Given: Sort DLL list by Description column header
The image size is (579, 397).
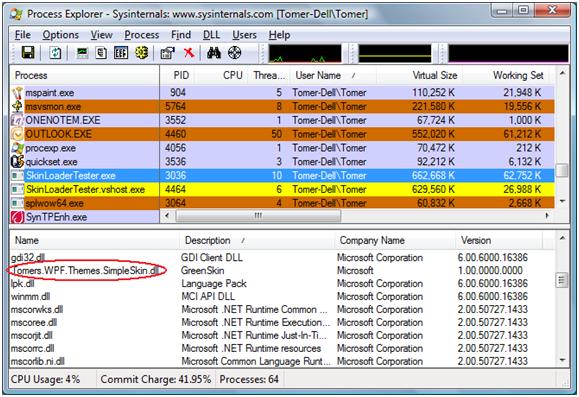Looking at the screenshot, I should click(257, 240).
